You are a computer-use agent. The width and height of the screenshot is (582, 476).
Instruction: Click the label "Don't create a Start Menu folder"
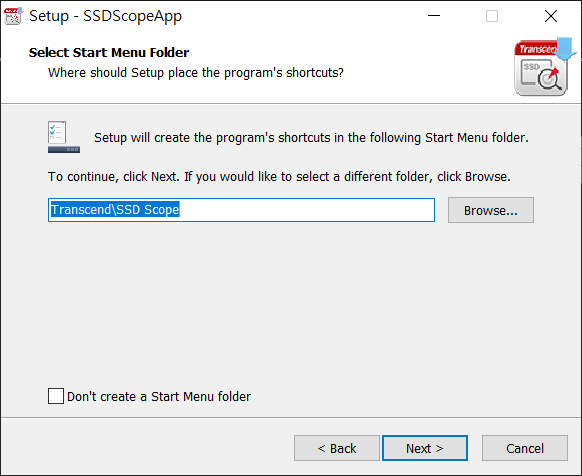point(159,397)
